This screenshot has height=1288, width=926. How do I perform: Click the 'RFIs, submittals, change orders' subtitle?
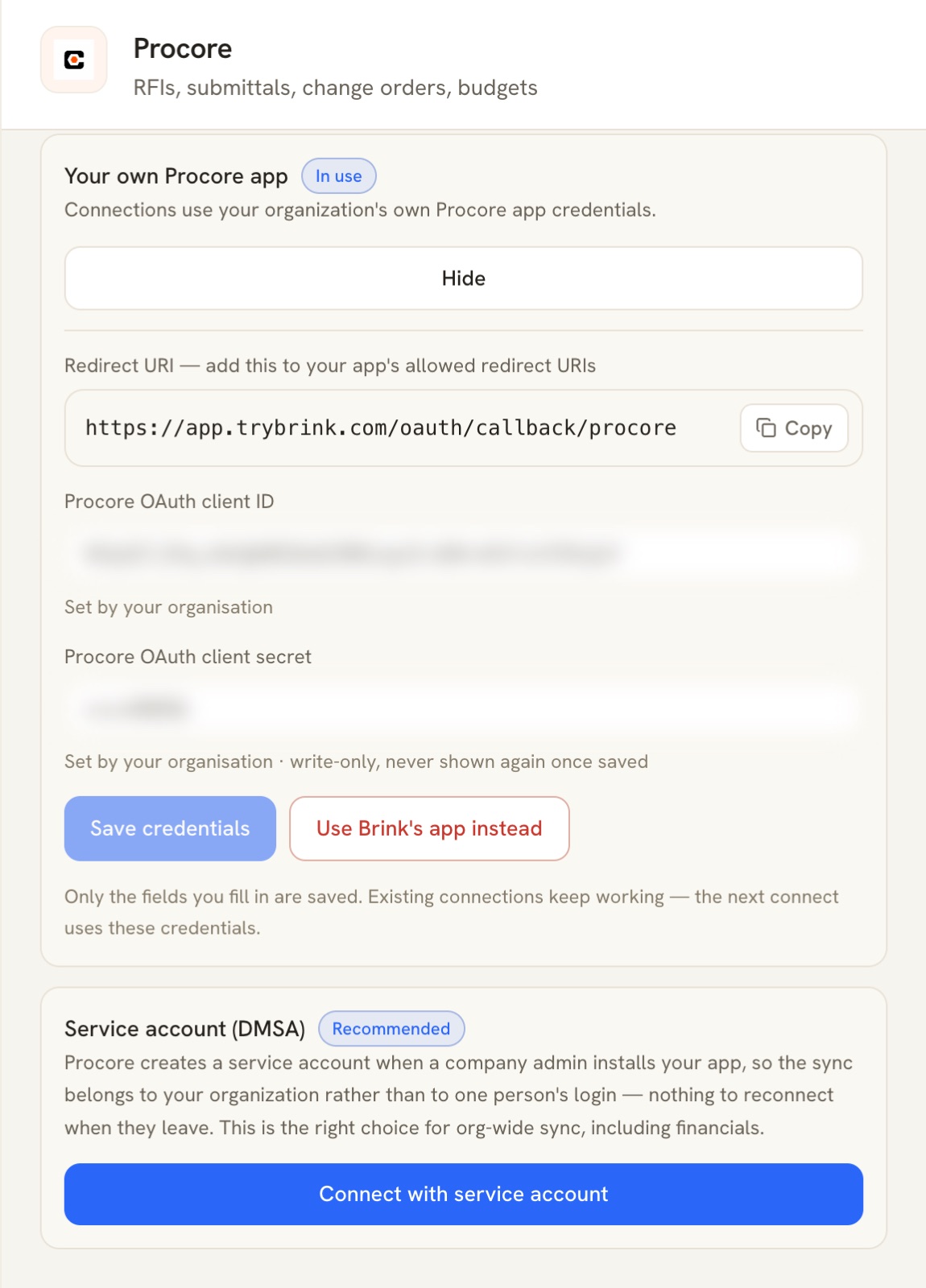pyautogui.click(x=335, y=88)
